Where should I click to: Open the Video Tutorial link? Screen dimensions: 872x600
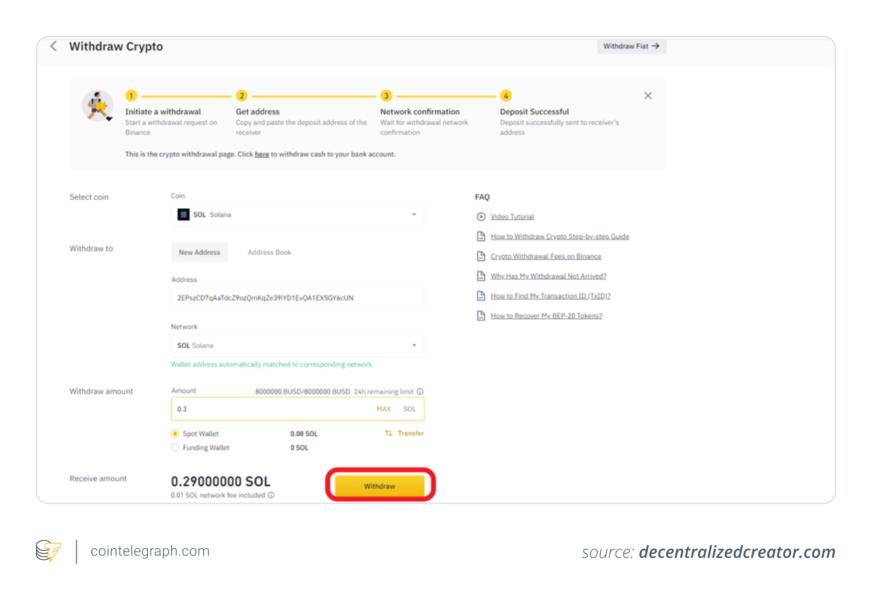[x=512, y=217]
